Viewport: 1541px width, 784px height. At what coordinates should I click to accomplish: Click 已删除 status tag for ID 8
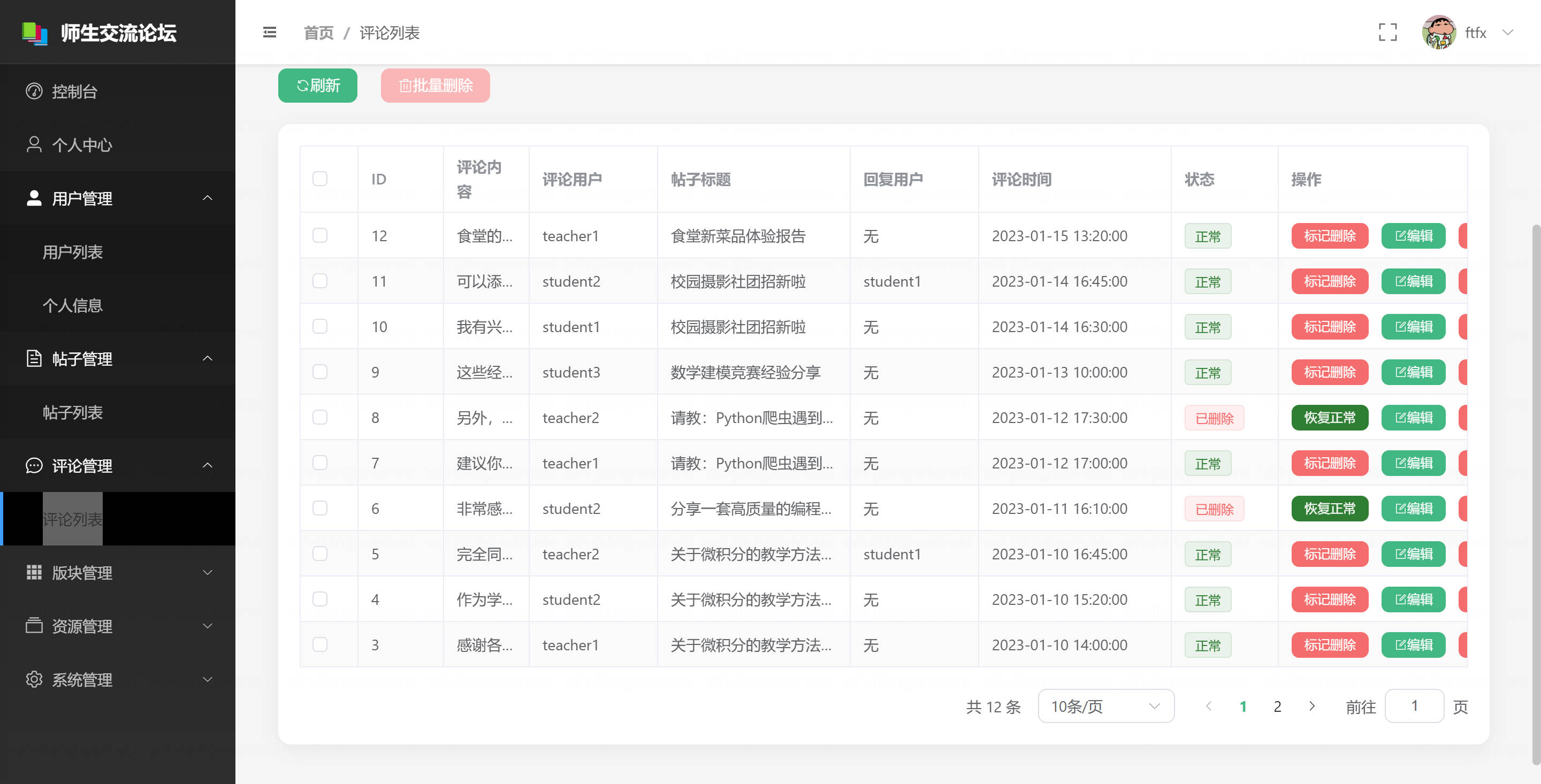pyautogui.click(x=1214, y=418)
